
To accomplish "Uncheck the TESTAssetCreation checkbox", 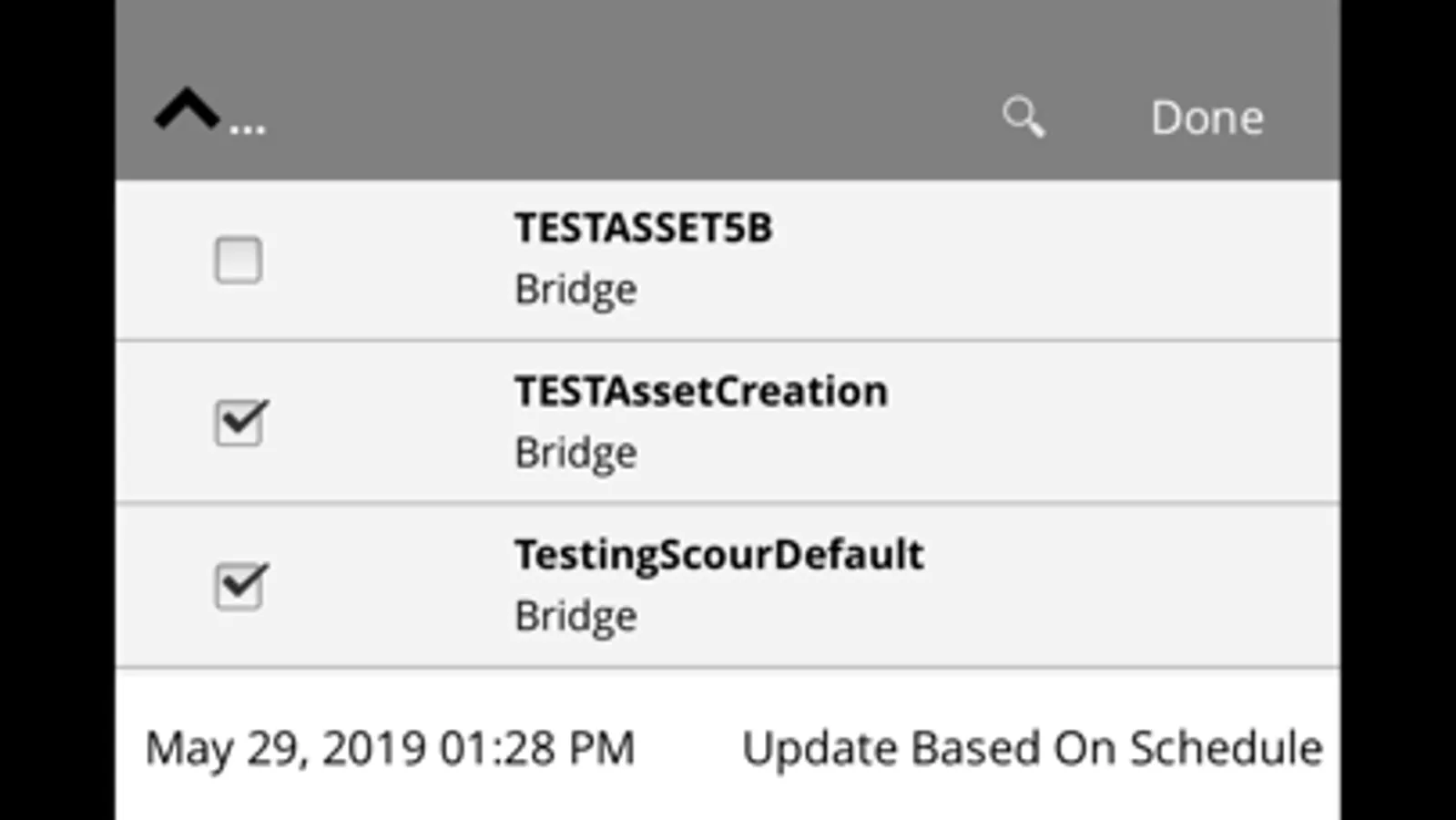I will 239,423.
